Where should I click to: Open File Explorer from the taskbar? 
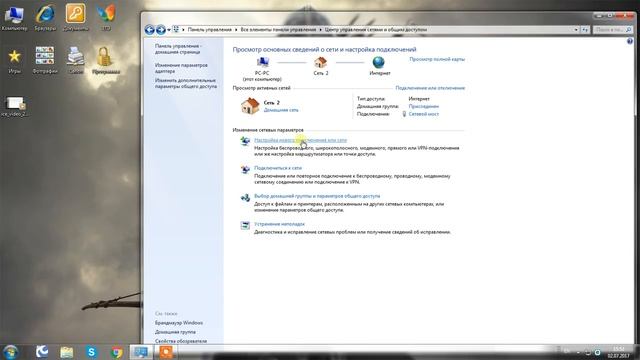tap(67, 352)
